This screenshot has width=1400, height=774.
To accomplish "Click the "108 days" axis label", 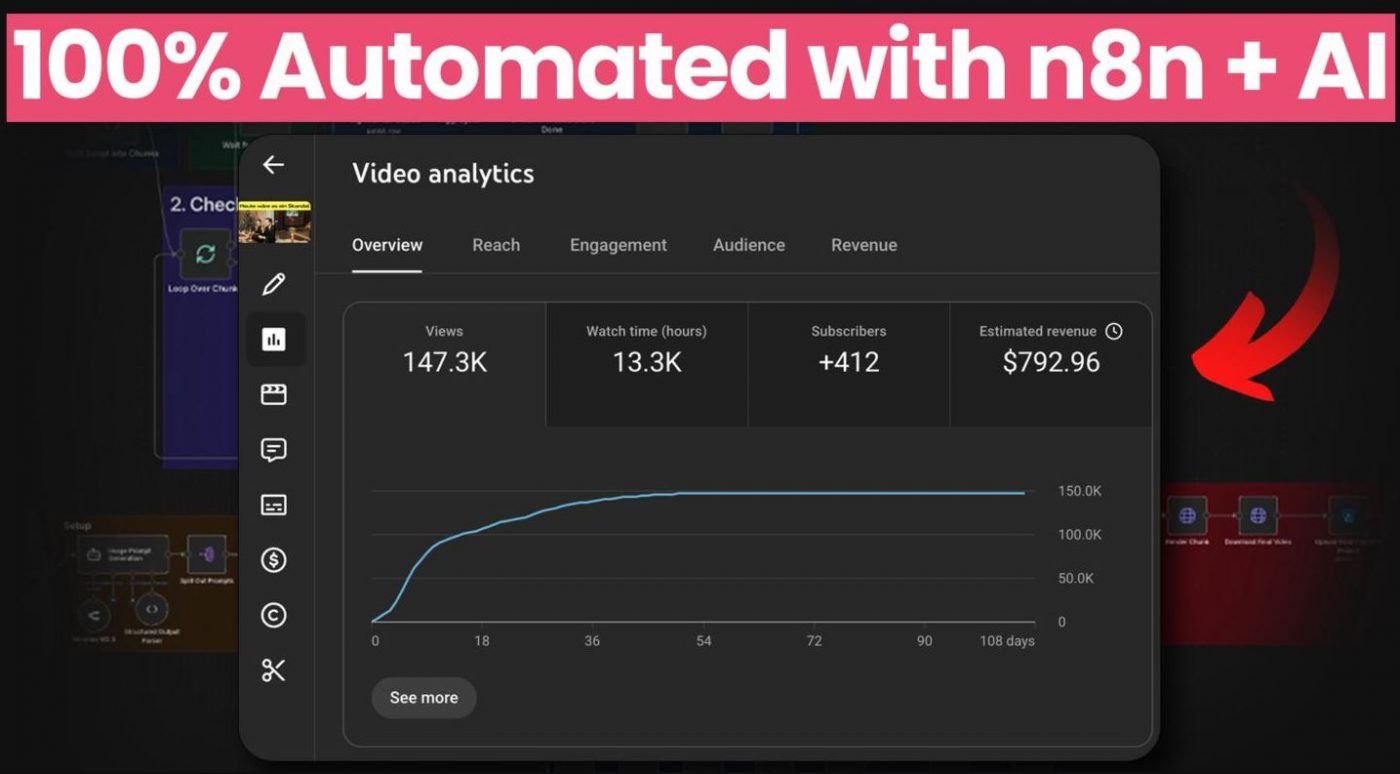I will 1007,641.
